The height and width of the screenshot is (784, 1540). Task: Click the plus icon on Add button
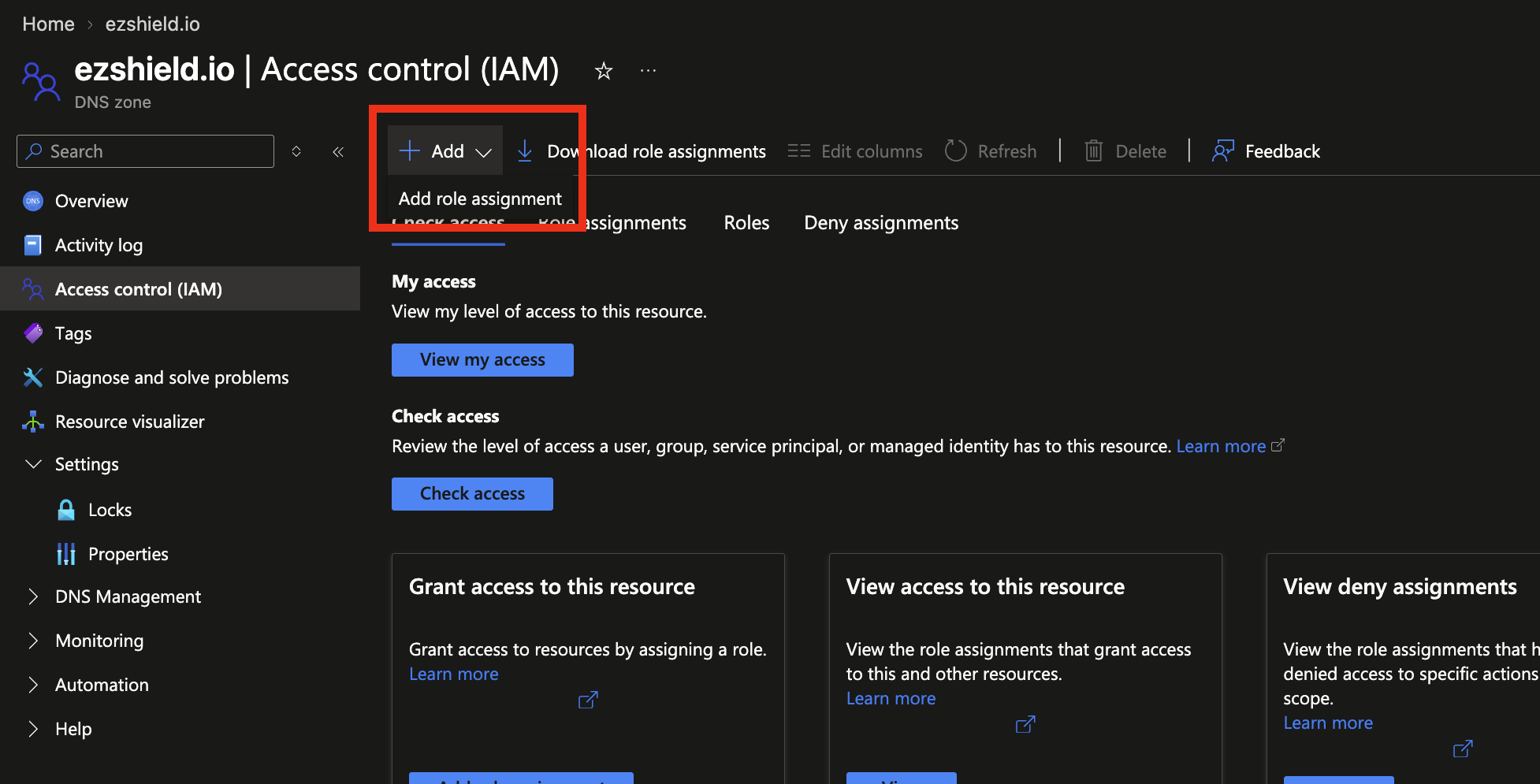pos(410,150)
